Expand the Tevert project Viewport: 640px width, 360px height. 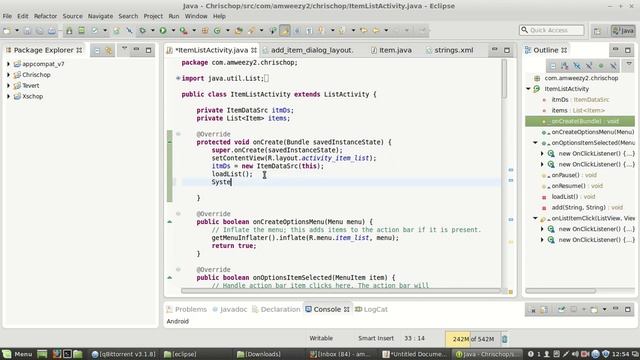pos(8,86)
